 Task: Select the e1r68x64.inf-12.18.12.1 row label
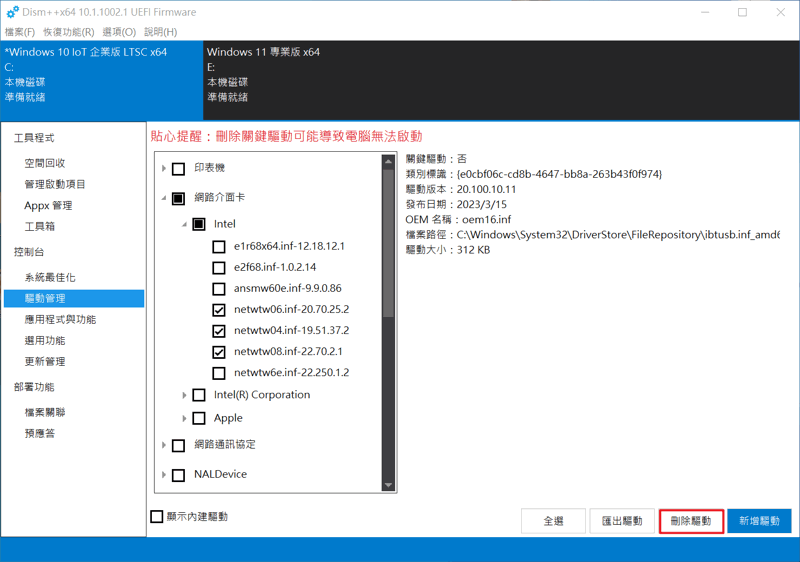[x=289, y=246]
